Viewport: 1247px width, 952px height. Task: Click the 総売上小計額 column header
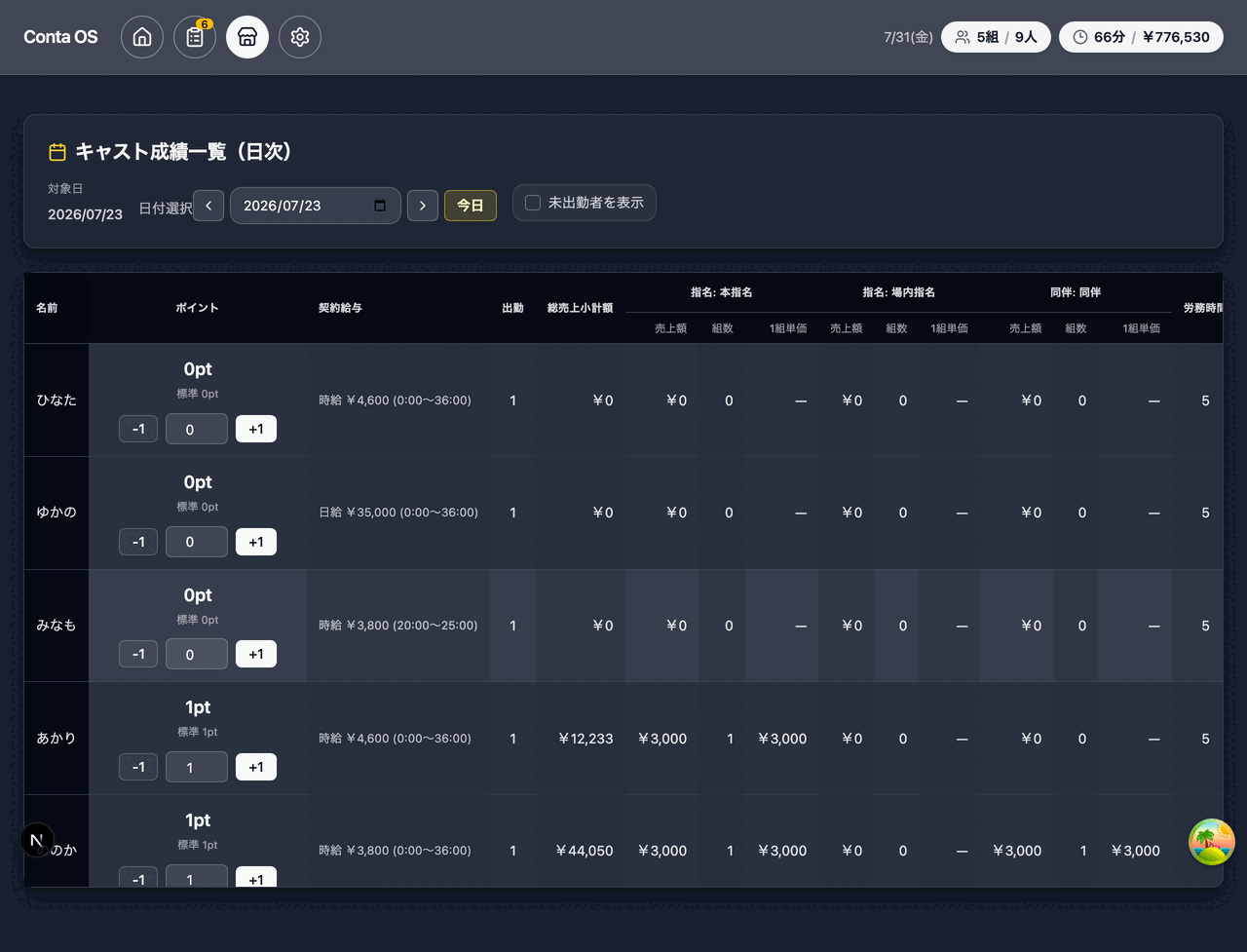pos(580,308)
